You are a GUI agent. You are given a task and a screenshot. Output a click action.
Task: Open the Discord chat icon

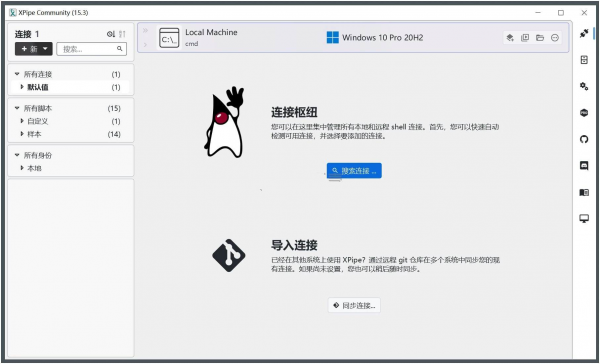tap(584, 166)
